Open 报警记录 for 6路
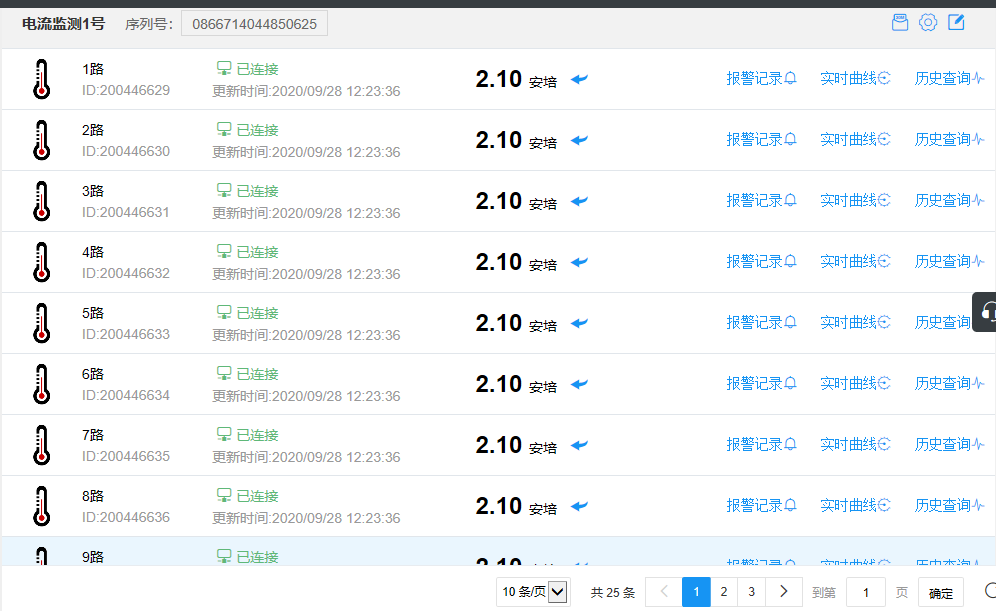The image size is (996, 611). tap(761, 383)
